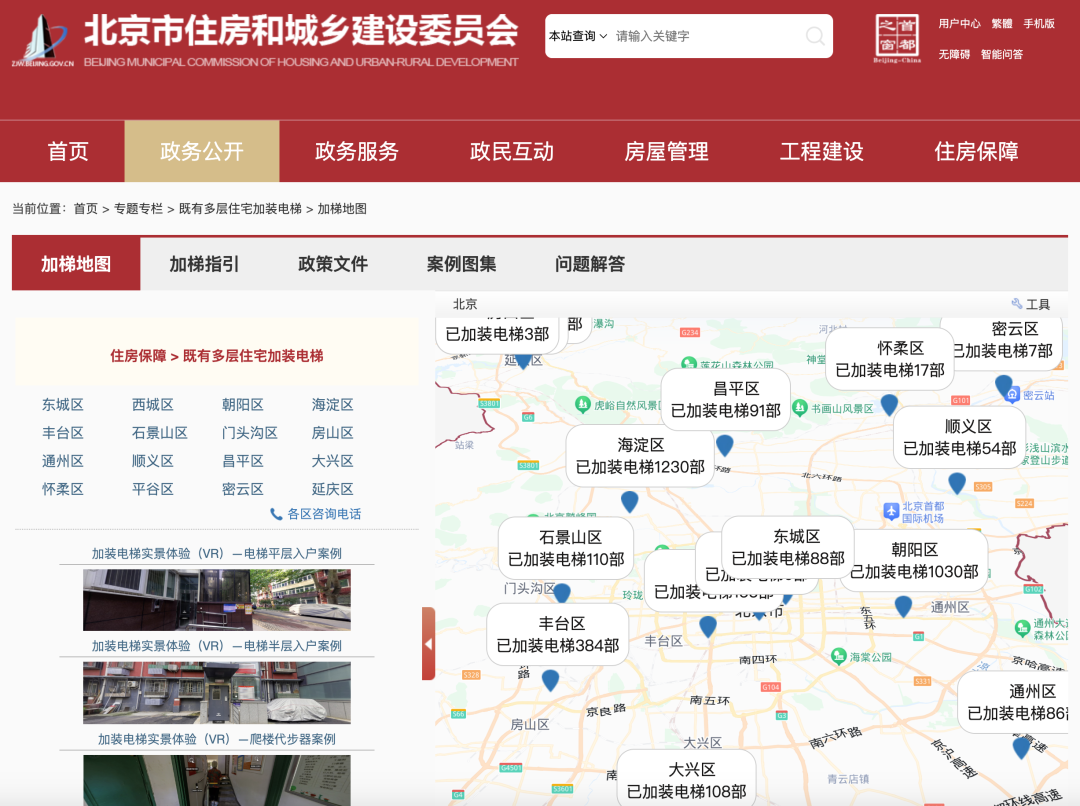Click the map pin under 顺义区 label
This screenshot has height=806, width=1080.
click(957, 483)
